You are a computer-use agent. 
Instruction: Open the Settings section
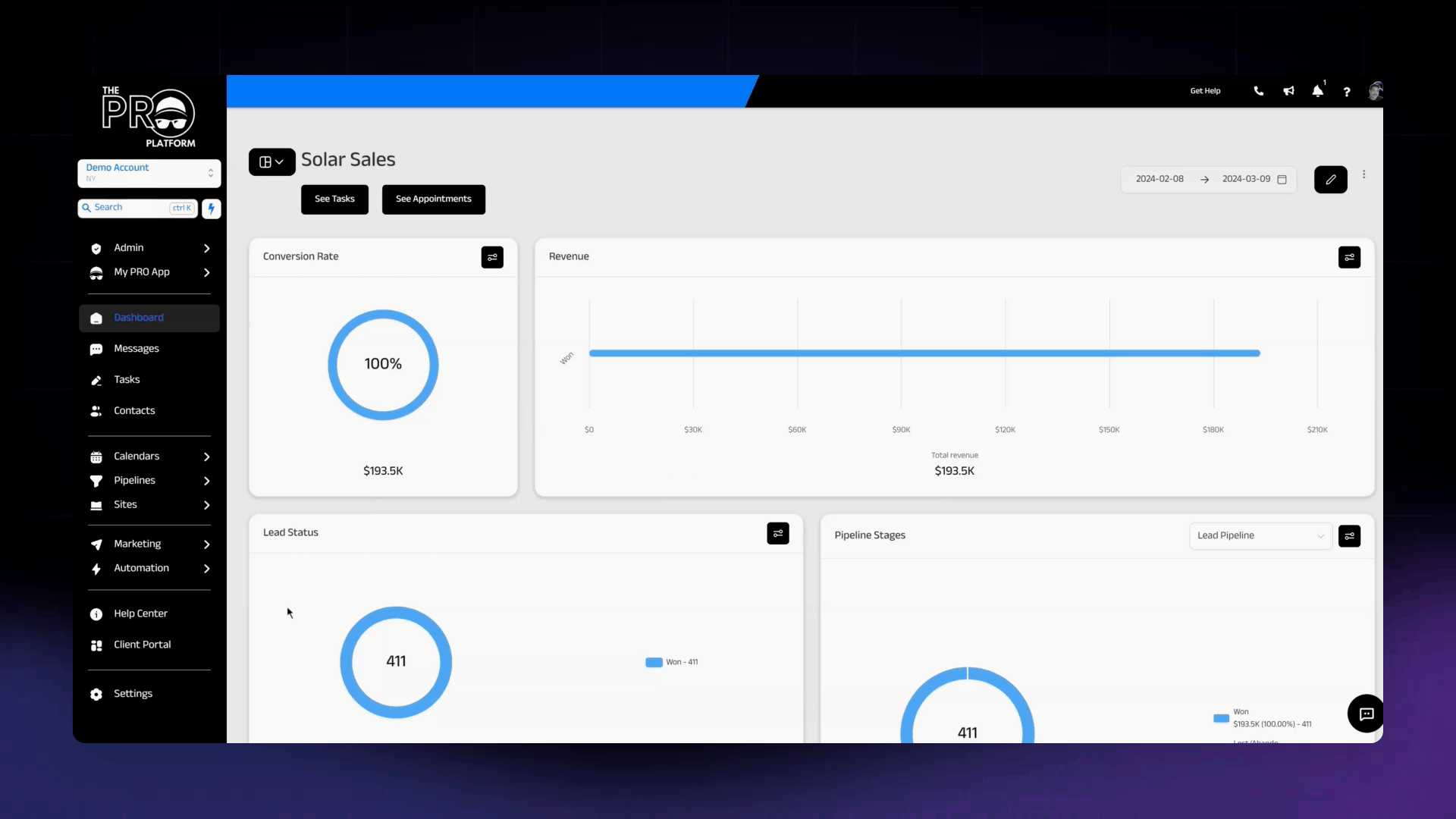click(132, 693)
